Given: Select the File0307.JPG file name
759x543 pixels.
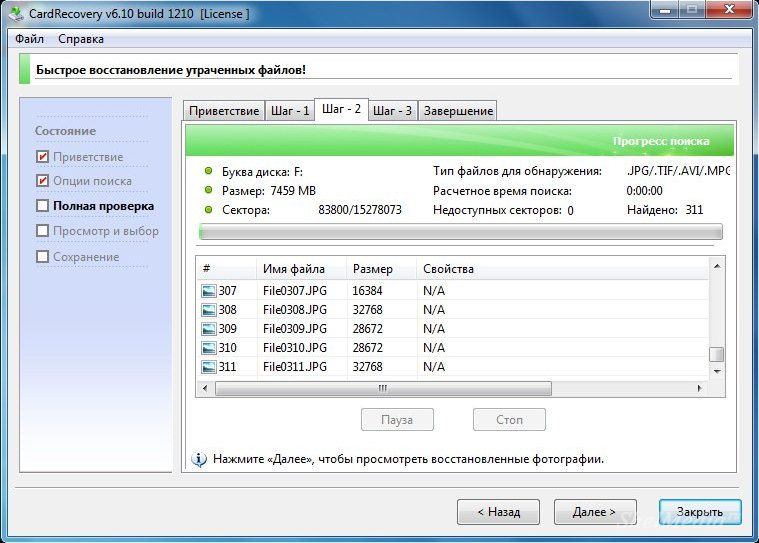Looking at the screenshot, I should (295, 291).
